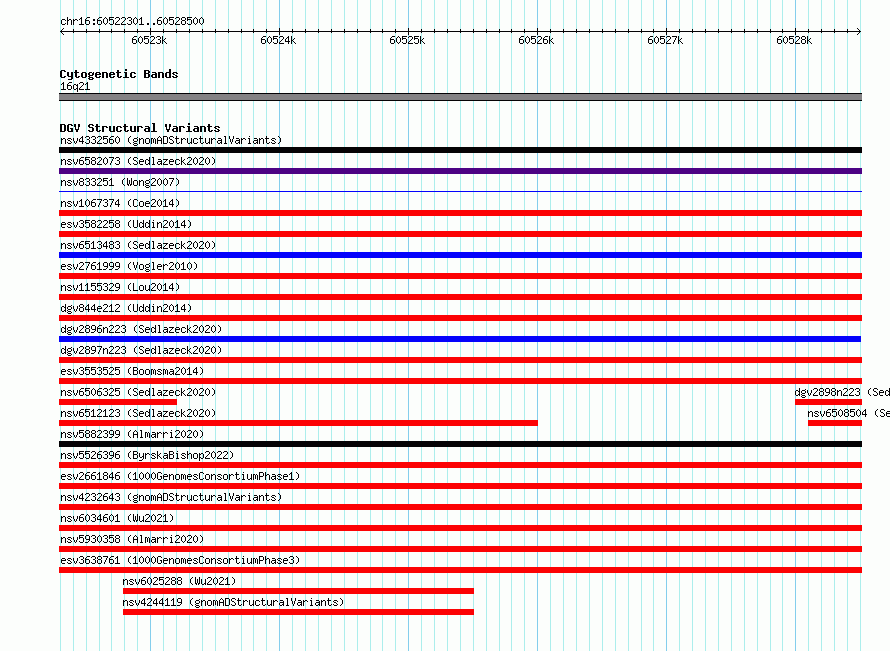Click the gray 16q21 cytogenetic band bar
The width and height of the screenshot is (890, 651).
point(460,97)
